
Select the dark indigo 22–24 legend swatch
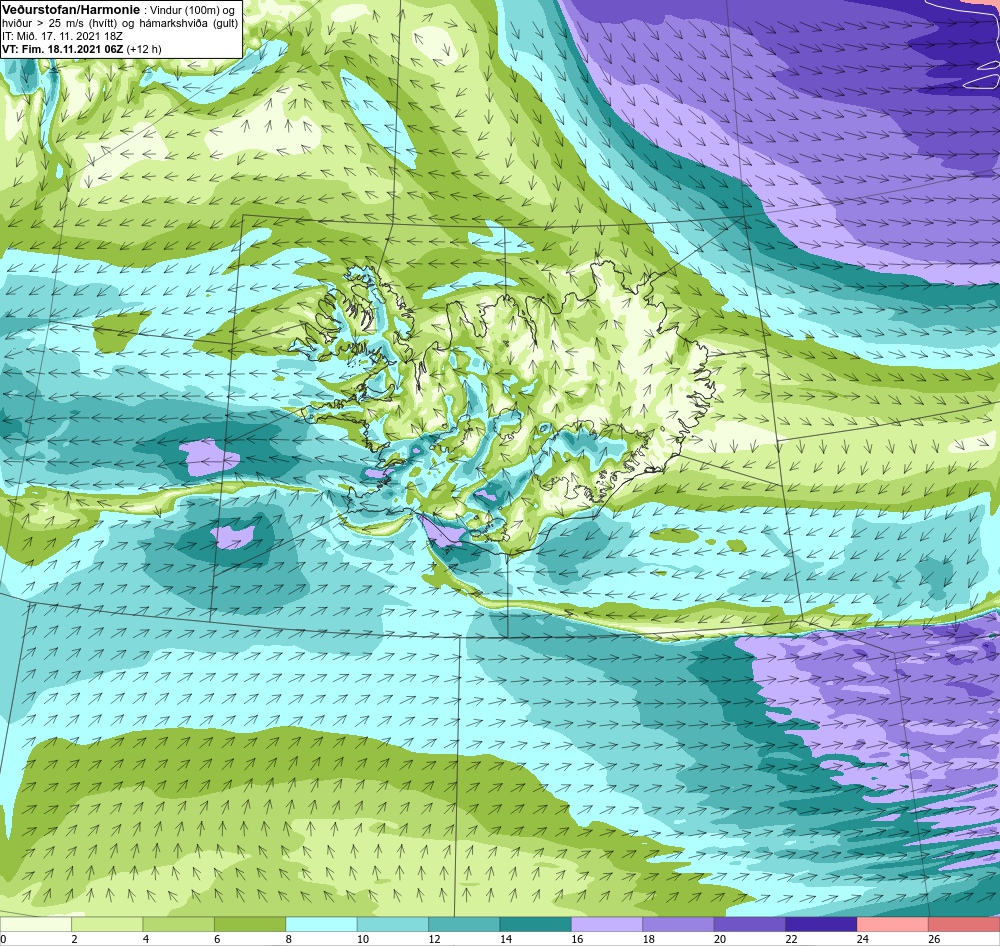pyautogui.click(x=821, y=924)
